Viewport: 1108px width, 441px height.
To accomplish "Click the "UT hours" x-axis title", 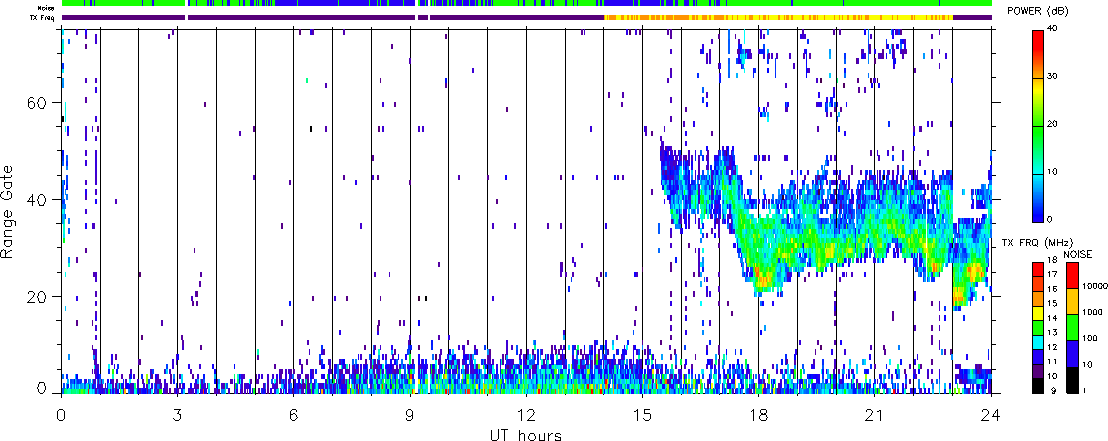I will click(526, 435).
